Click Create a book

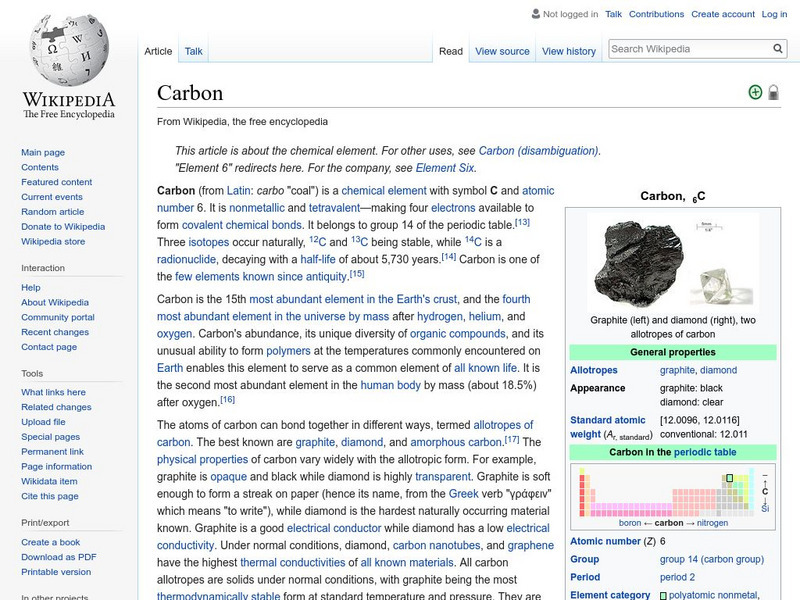51,542
